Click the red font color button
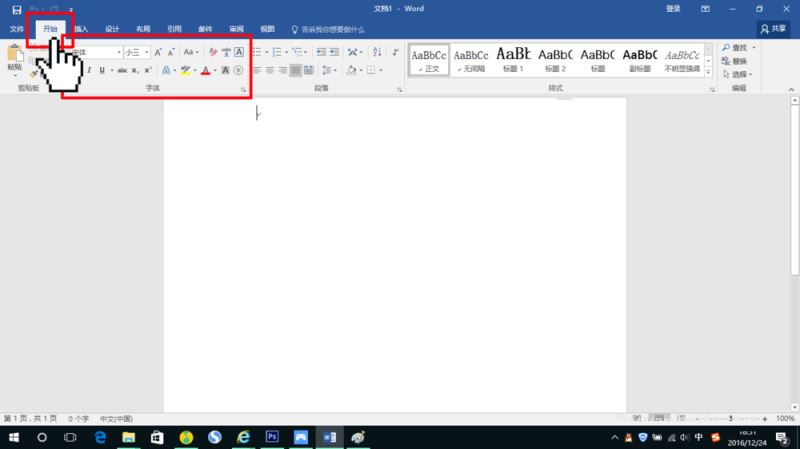Screen dimensions: 800x449 206,70
